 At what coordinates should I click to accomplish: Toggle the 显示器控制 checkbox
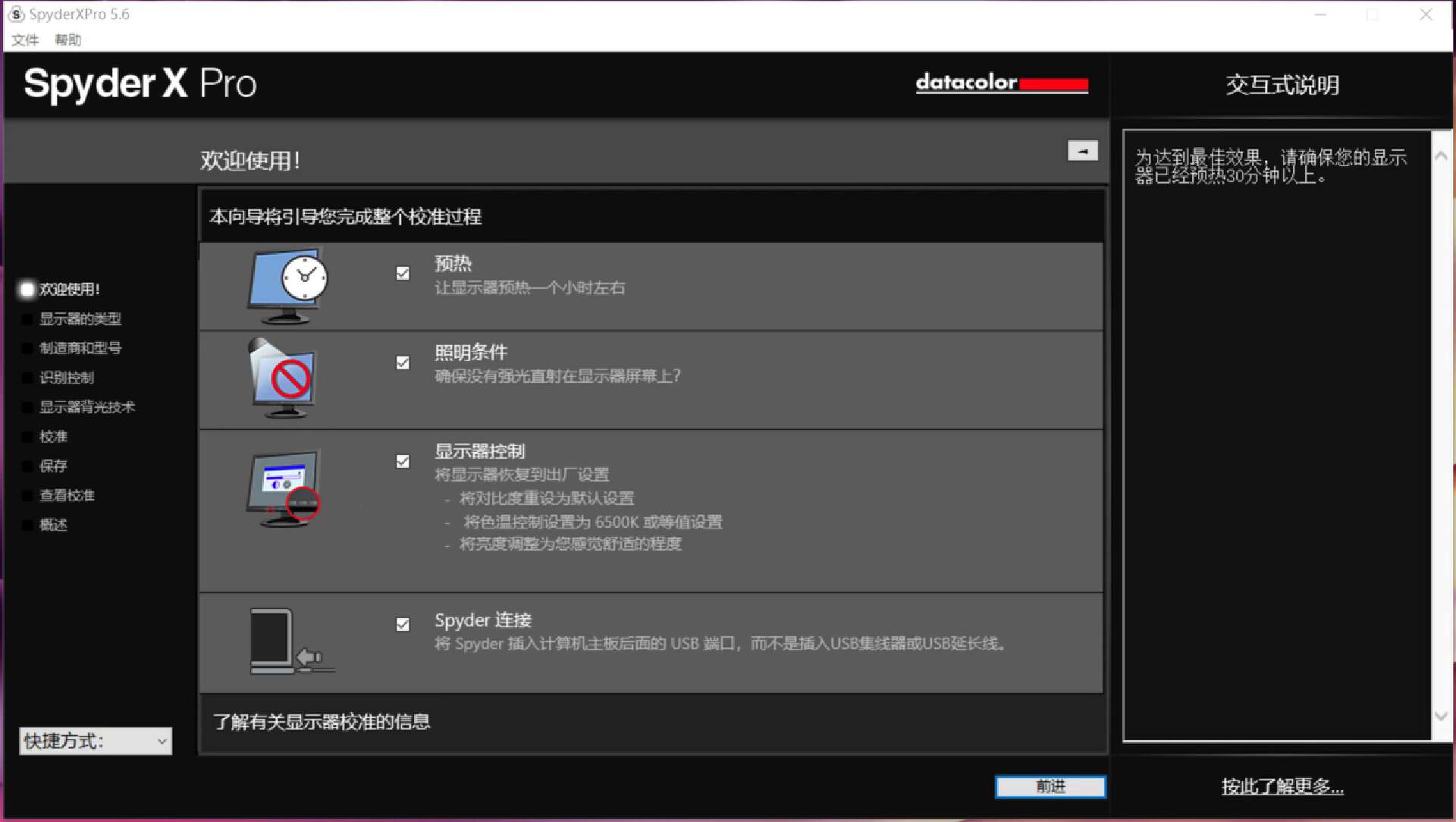point(403,461)
